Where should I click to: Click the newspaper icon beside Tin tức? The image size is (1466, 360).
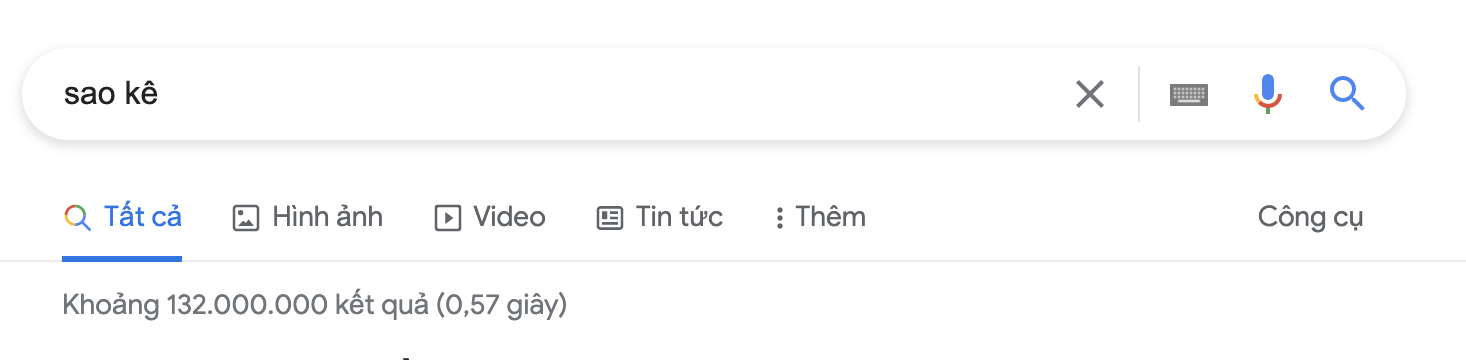[x=610, y=217]
